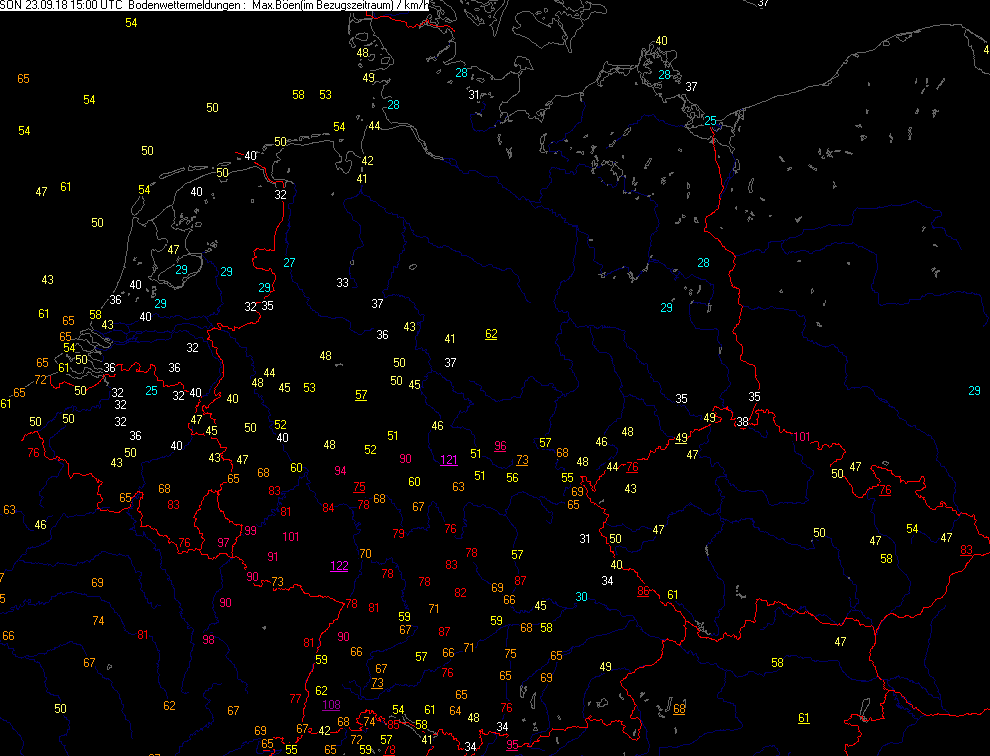The width and height of the screenshot is (990, 756).
Task: Select the magenta 94 station reading
Action: (x=341, y=471)
